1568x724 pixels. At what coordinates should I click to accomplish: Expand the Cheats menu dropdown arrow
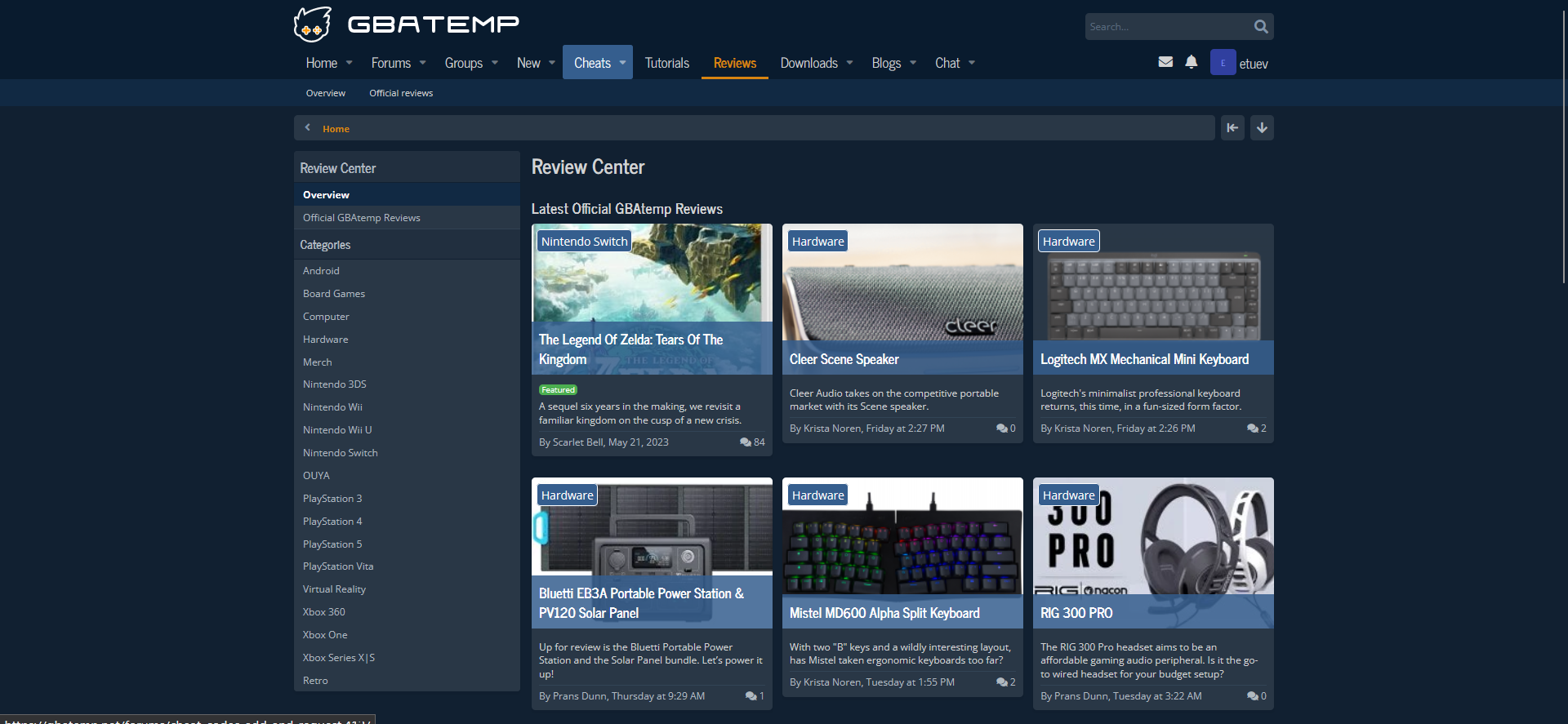pos(622,63)
